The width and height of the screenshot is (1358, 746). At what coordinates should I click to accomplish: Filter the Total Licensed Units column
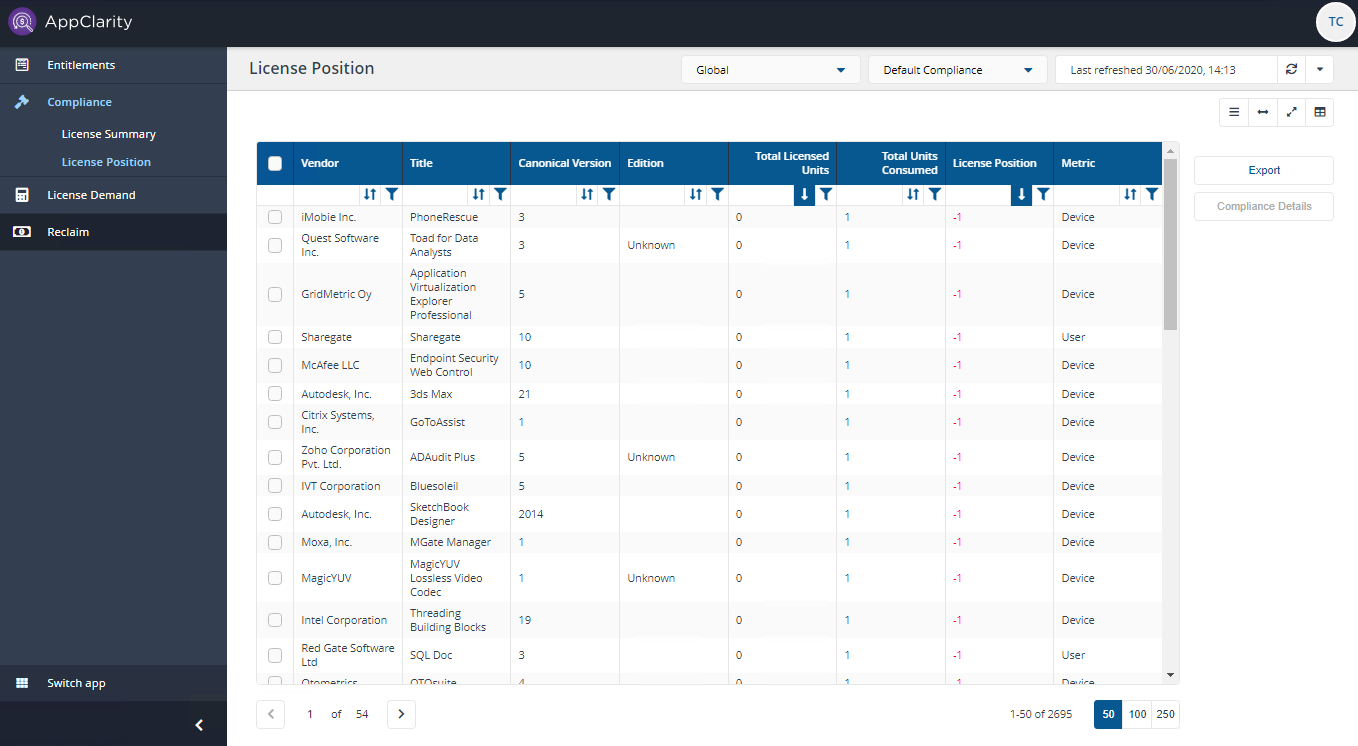(826, 195)
